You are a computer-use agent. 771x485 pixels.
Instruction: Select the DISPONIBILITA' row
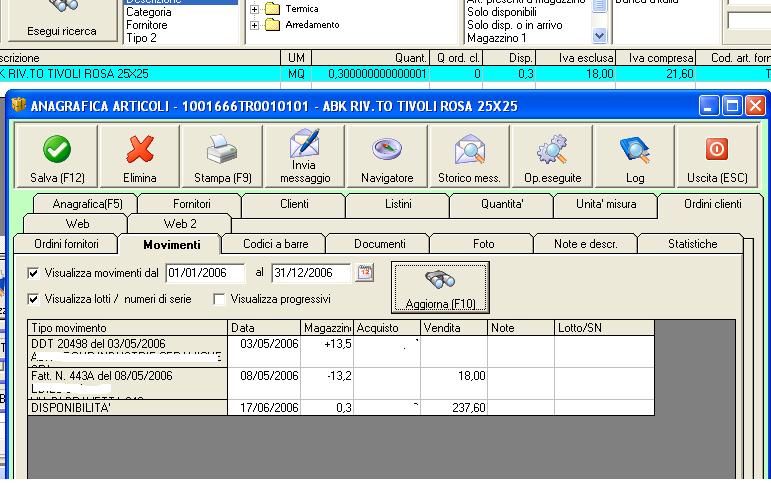point(127,408)
